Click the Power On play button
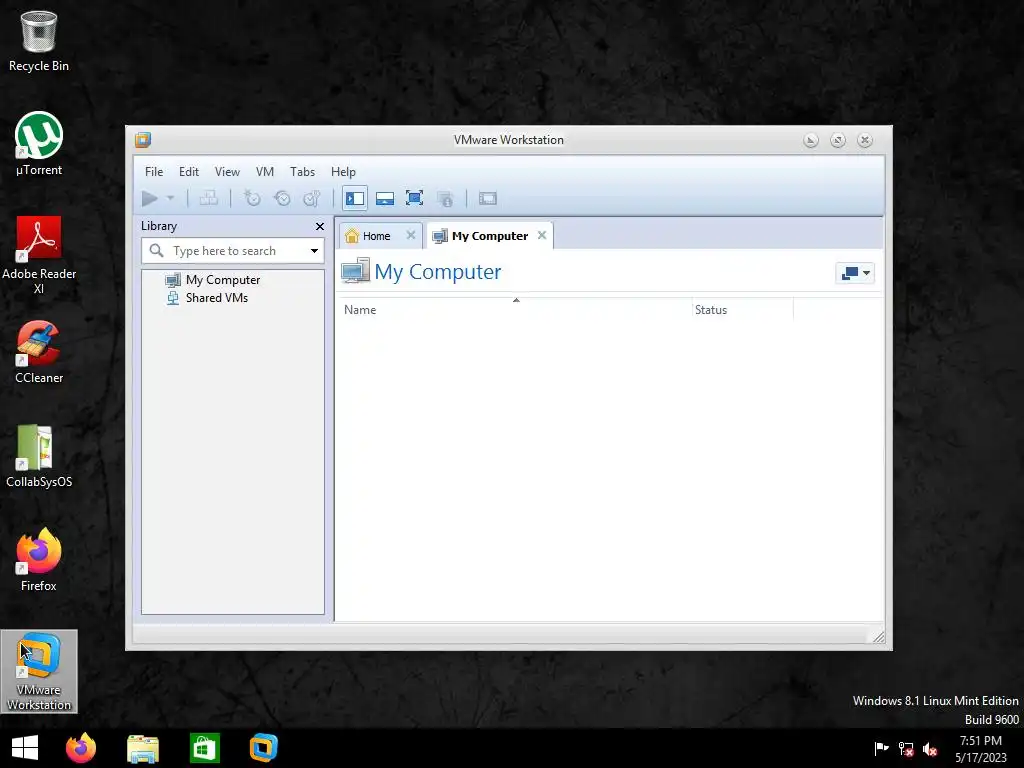This screenshot has height=768, width=1024. coord(150,198)
